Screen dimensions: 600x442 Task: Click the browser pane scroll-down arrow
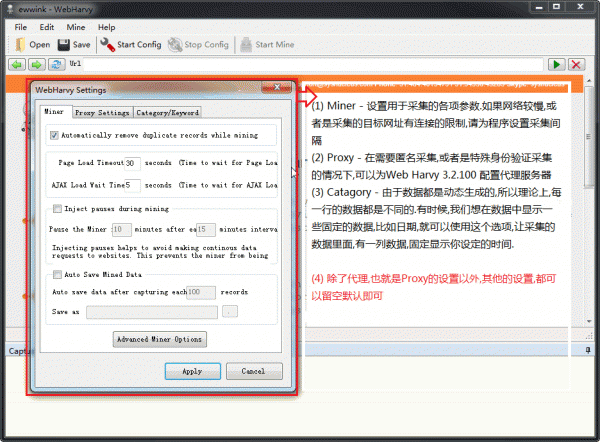tap(589, 321)
